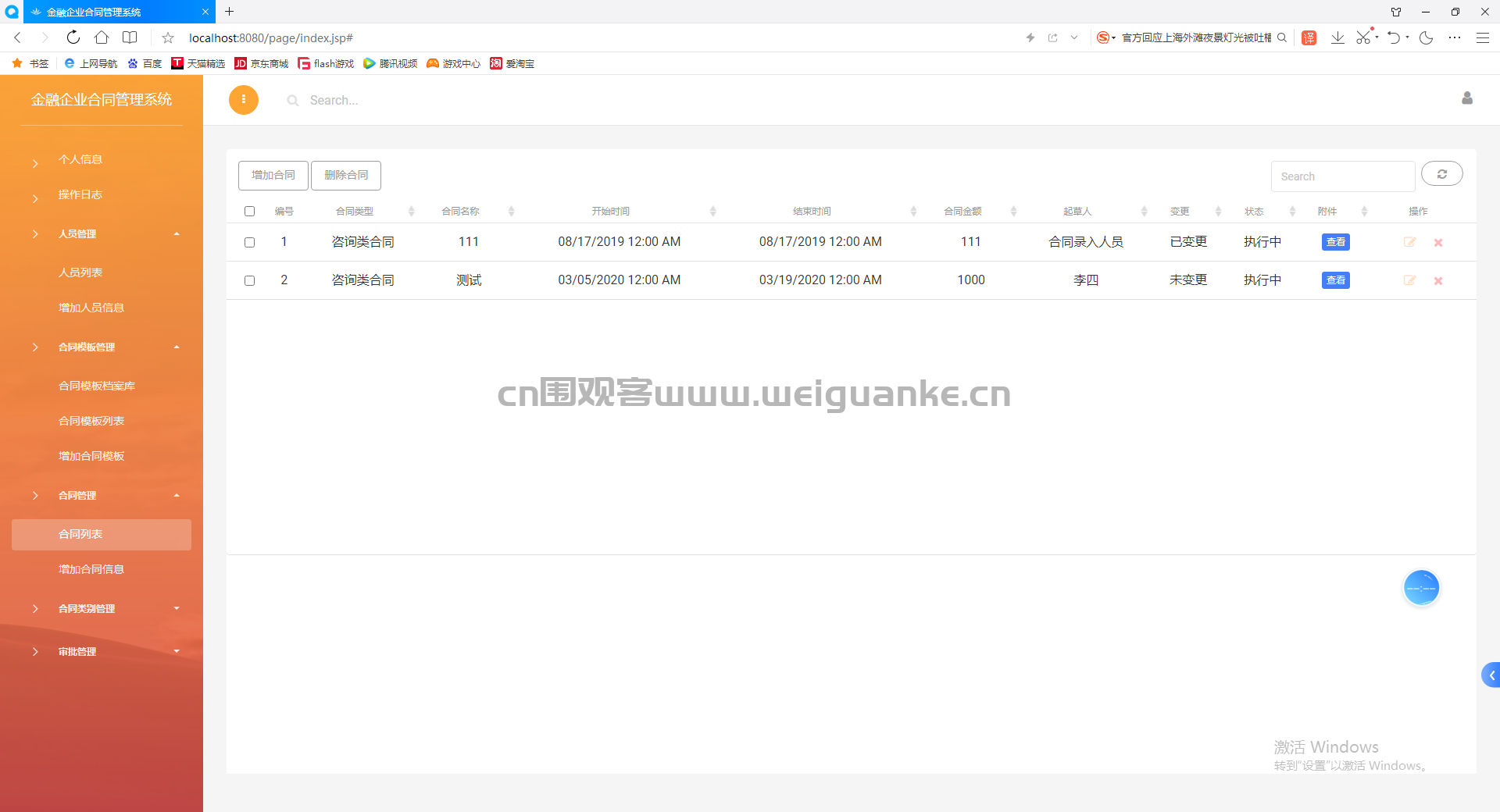Open 合同模板档案库 page

click(x=97, y=386)
